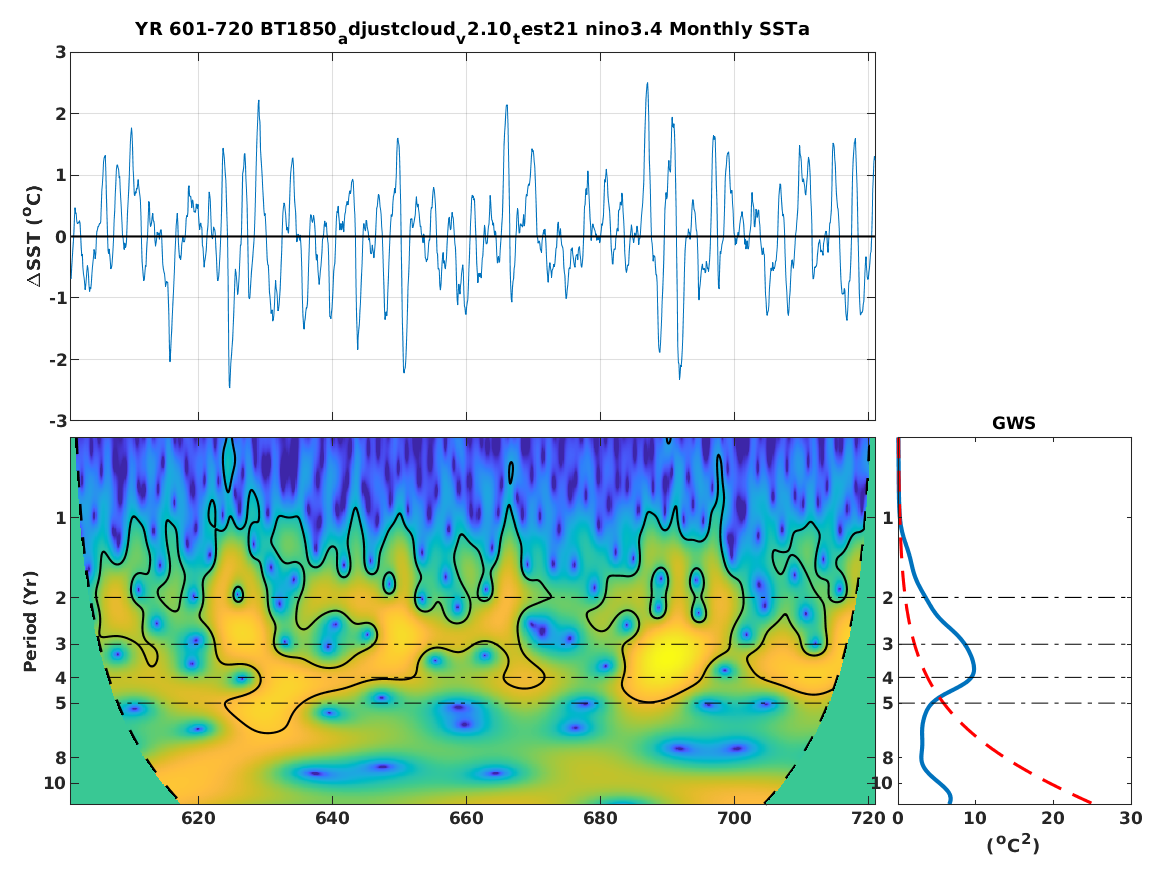Click the 'Period (Yr)' y-axis label

coord(31,621)
